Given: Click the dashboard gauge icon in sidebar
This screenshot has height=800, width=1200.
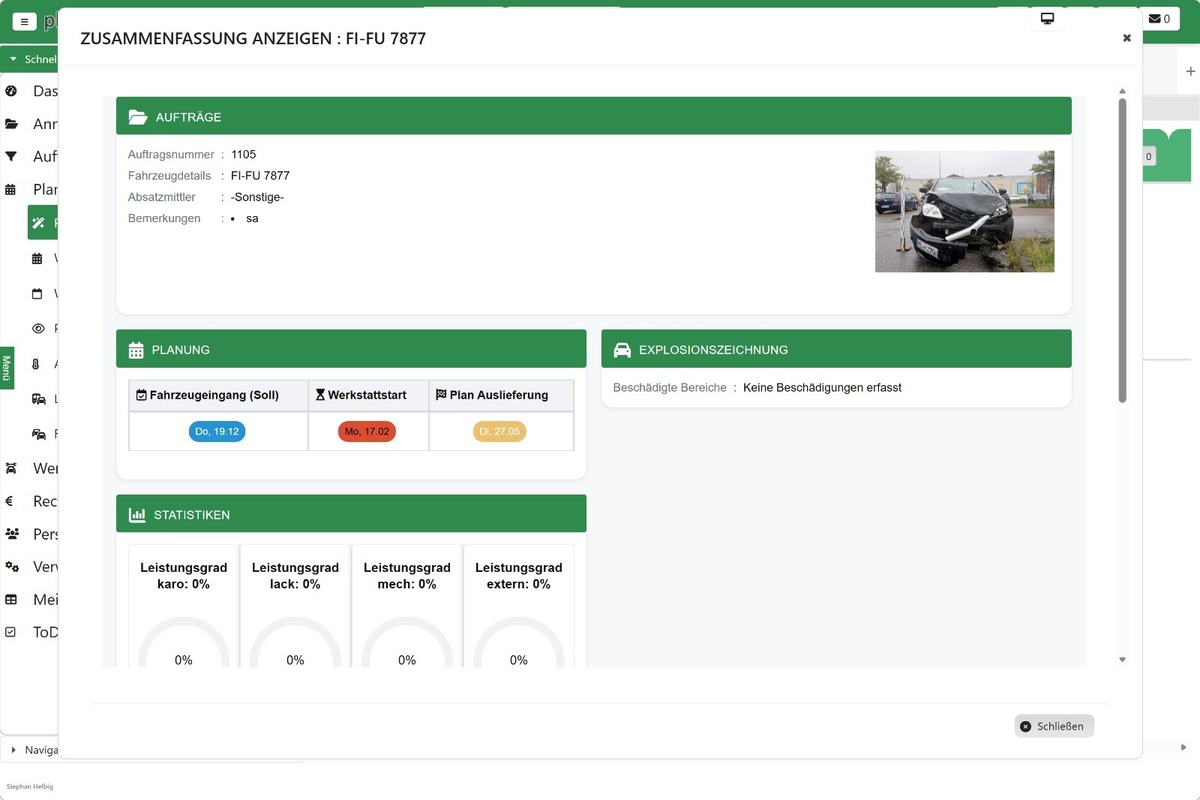Looking at the screenshot, I should [12, 91].
